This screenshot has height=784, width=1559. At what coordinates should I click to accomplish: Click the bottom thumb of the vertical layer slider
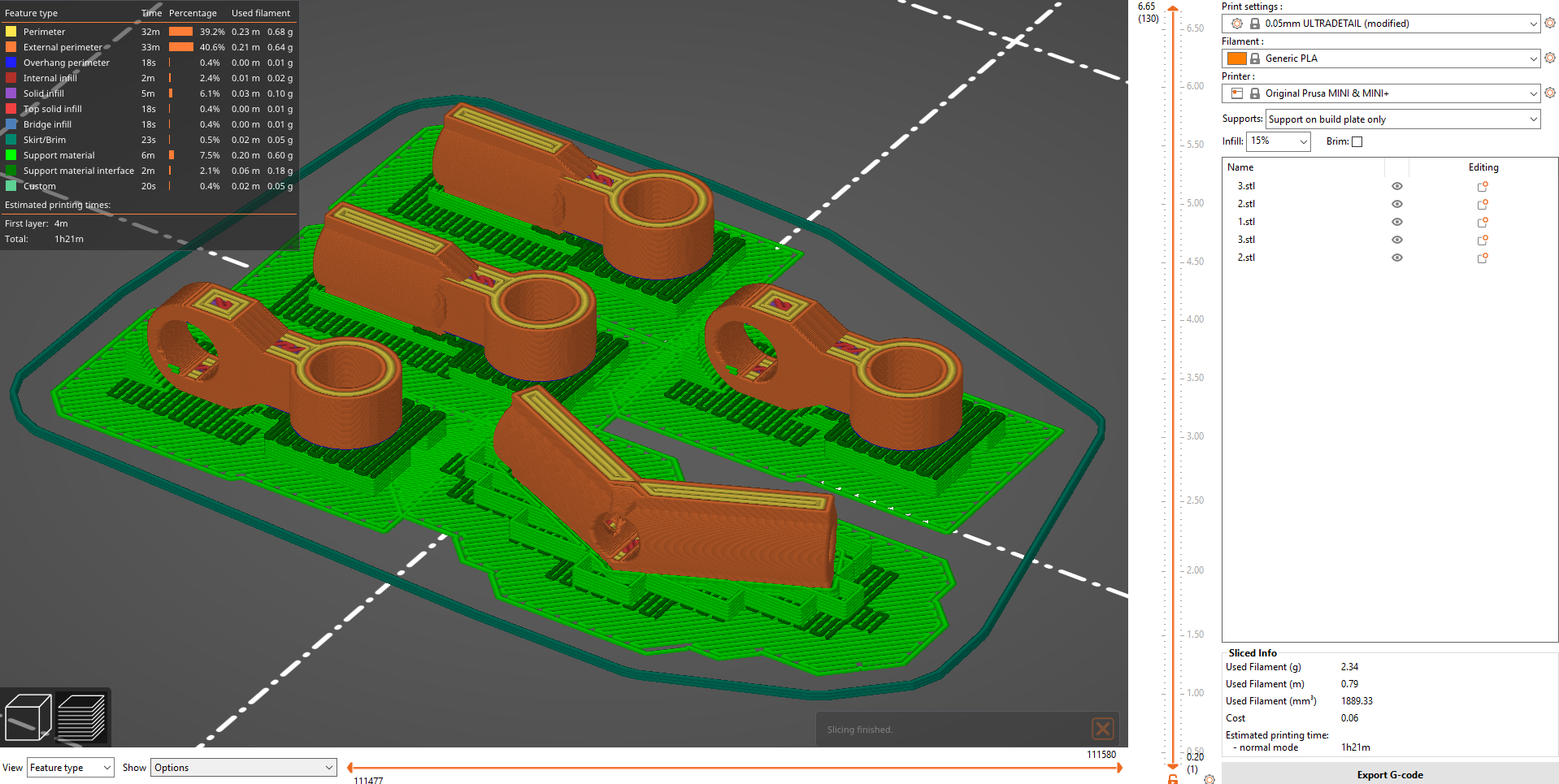click(x=1172, y=765)
